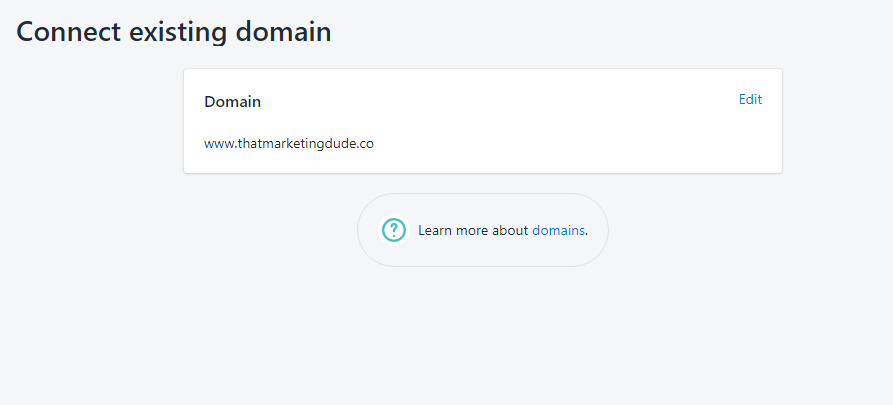The width and height of the screenshot is (893, 405).
Task: Click the Connect existing domain page heading
Action: click(x=174, y=32)
